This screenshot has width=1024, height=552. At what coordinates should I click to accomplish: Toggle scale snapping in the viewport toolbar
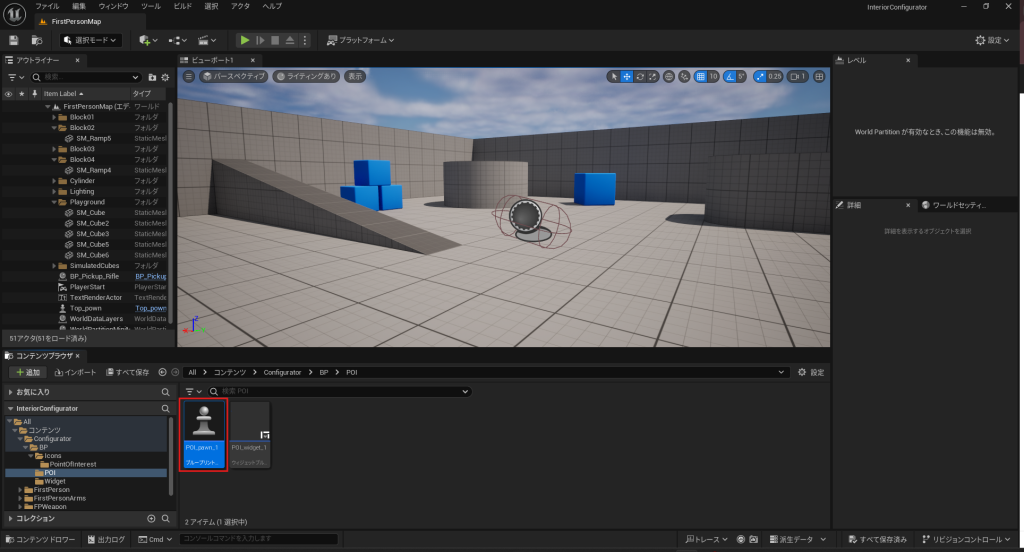pyautogui.click(x=762, y=76)
